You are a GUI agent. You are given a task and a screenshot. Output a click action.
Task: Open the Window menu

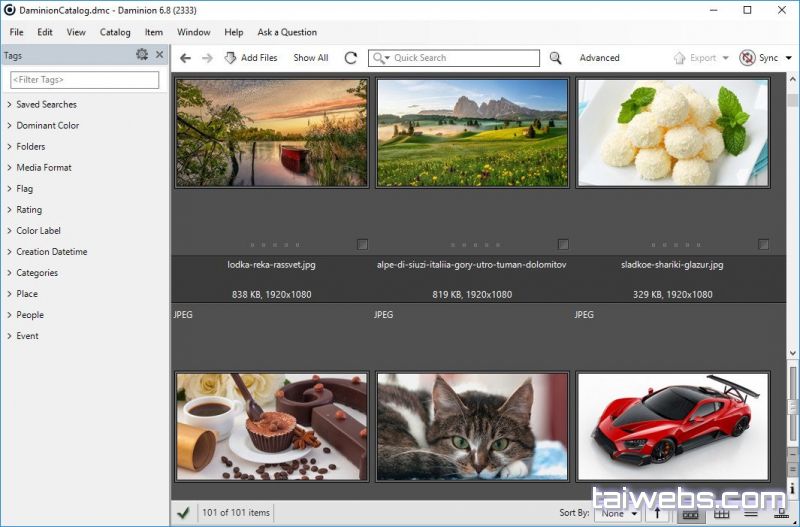[193, 32]
